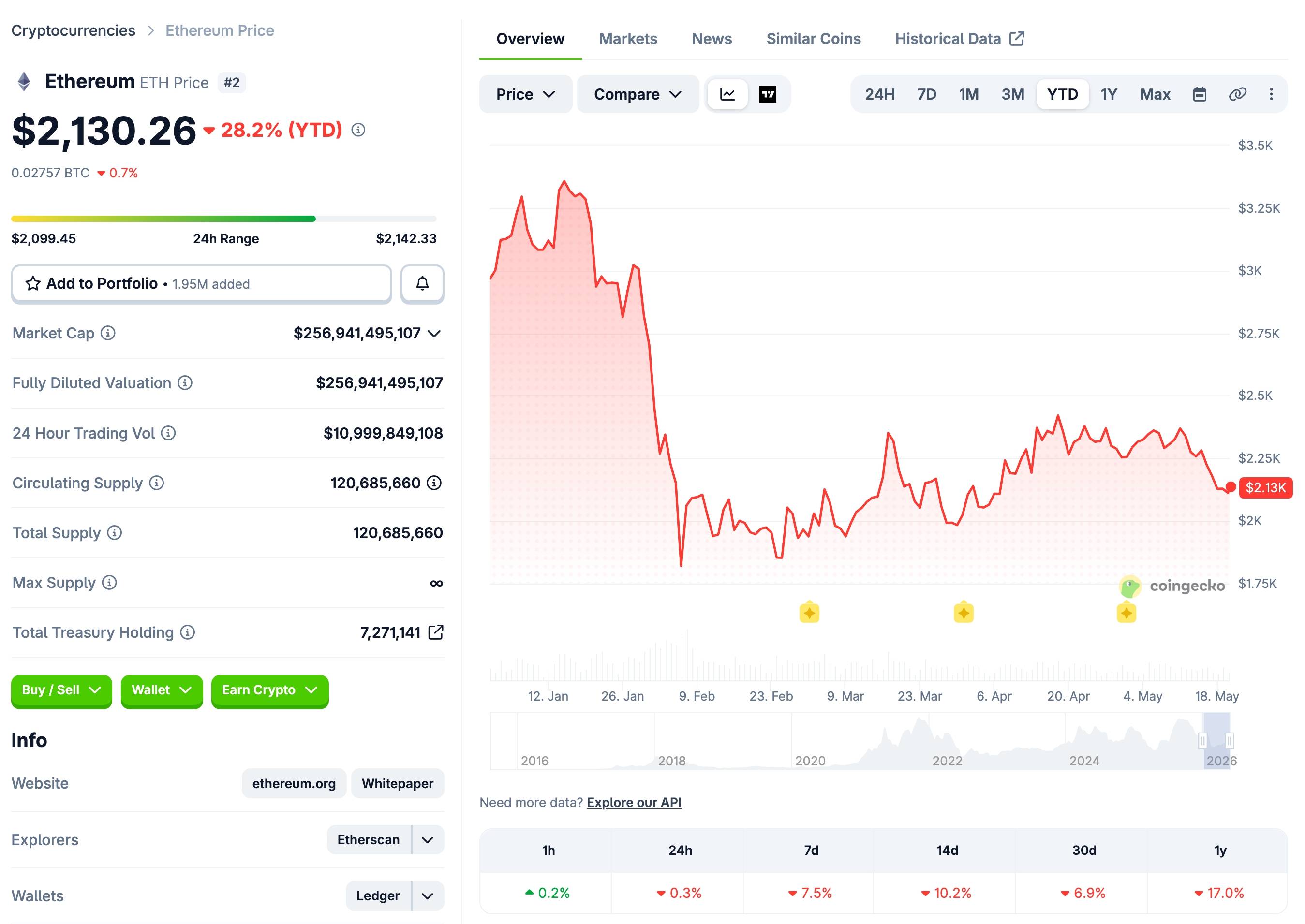Copy chart link icon
This screenshot has width=1305, height=924.
click(x=1237, y=94)
